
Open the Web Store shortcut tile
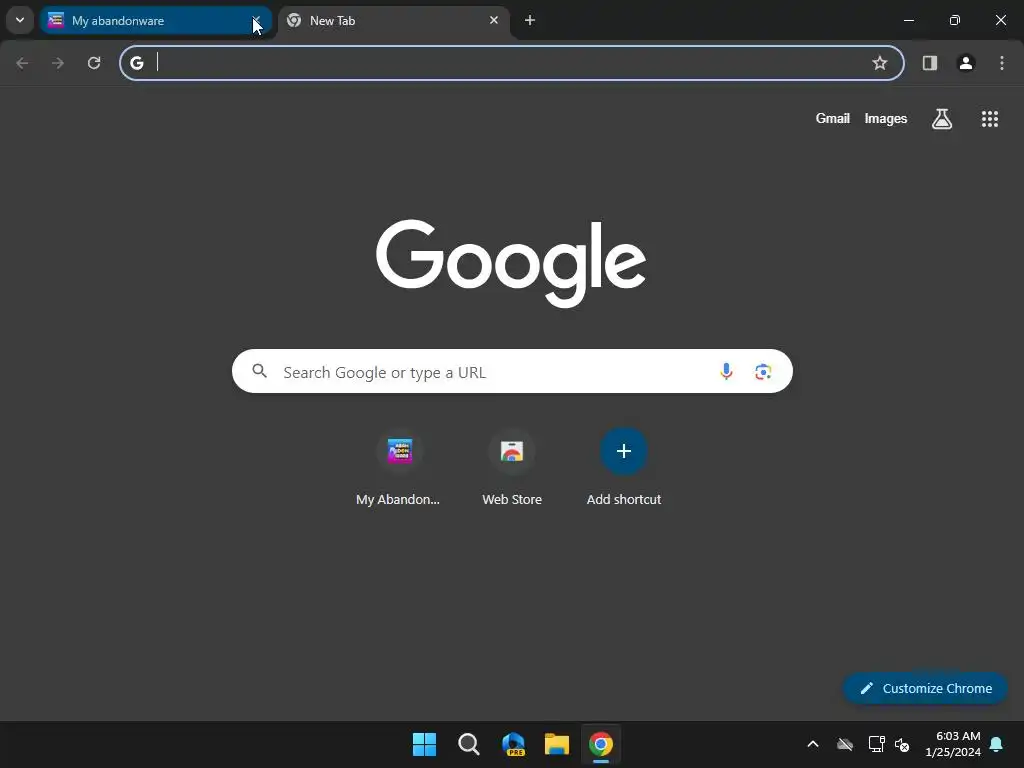click(512, 468)
